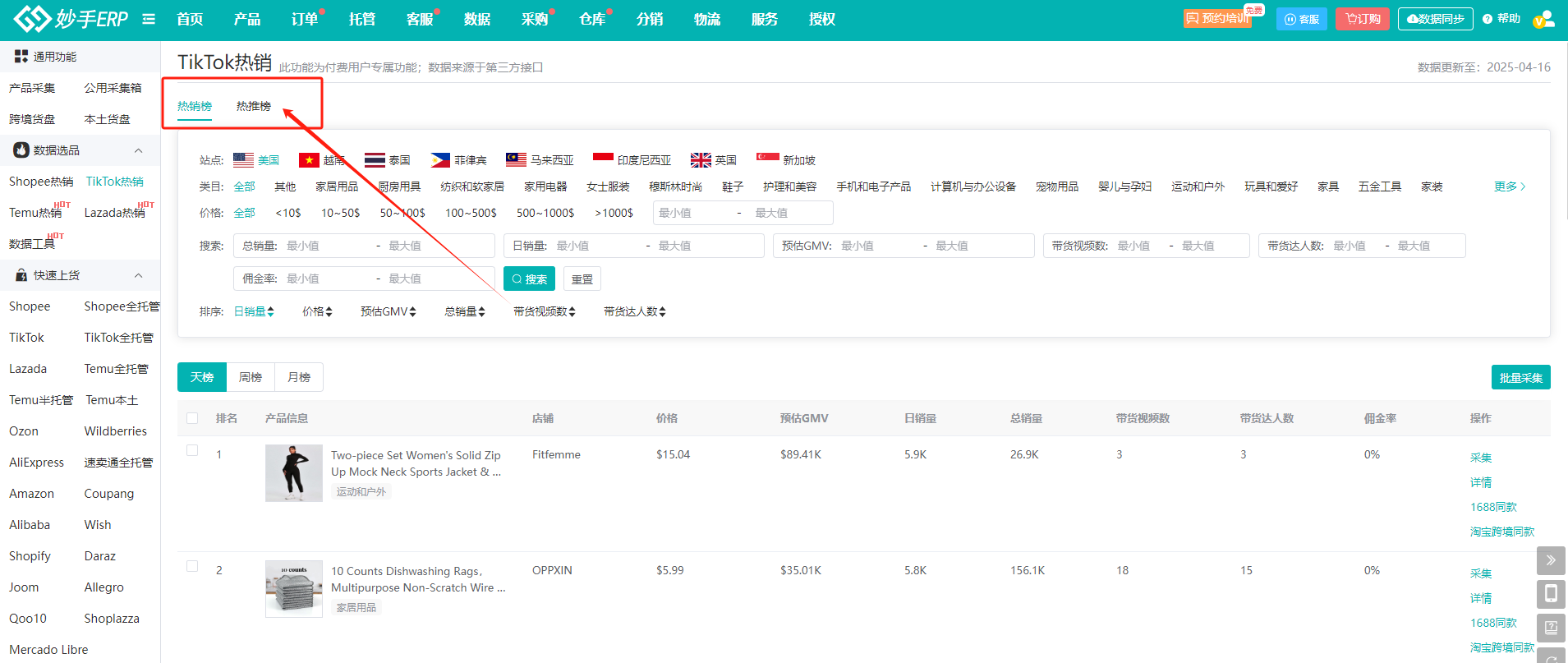Sort by 预估GMV
The image size is (1568, 663).
(389, 311)
